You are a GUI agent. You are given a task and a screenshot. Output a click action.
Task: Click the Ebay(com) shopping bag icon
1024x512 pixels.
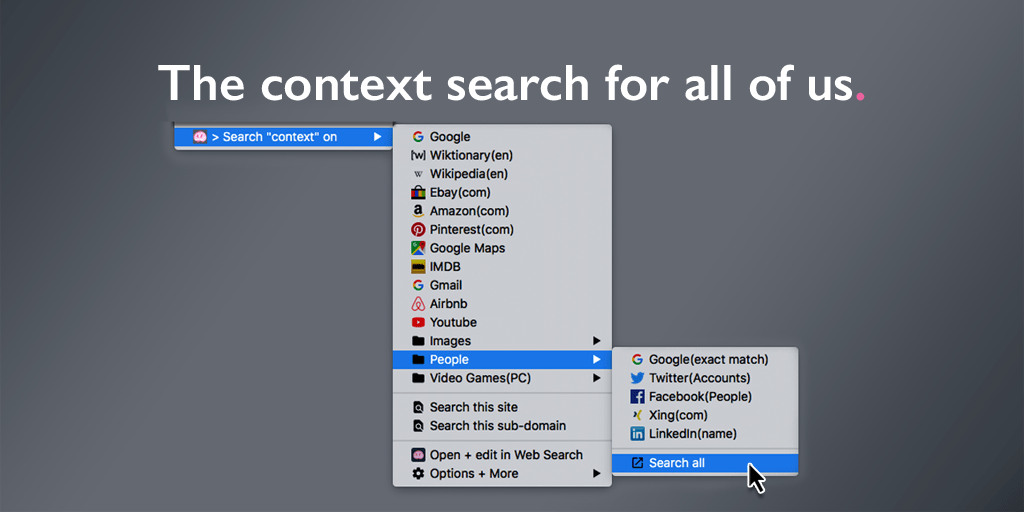[x=418, y=193]
